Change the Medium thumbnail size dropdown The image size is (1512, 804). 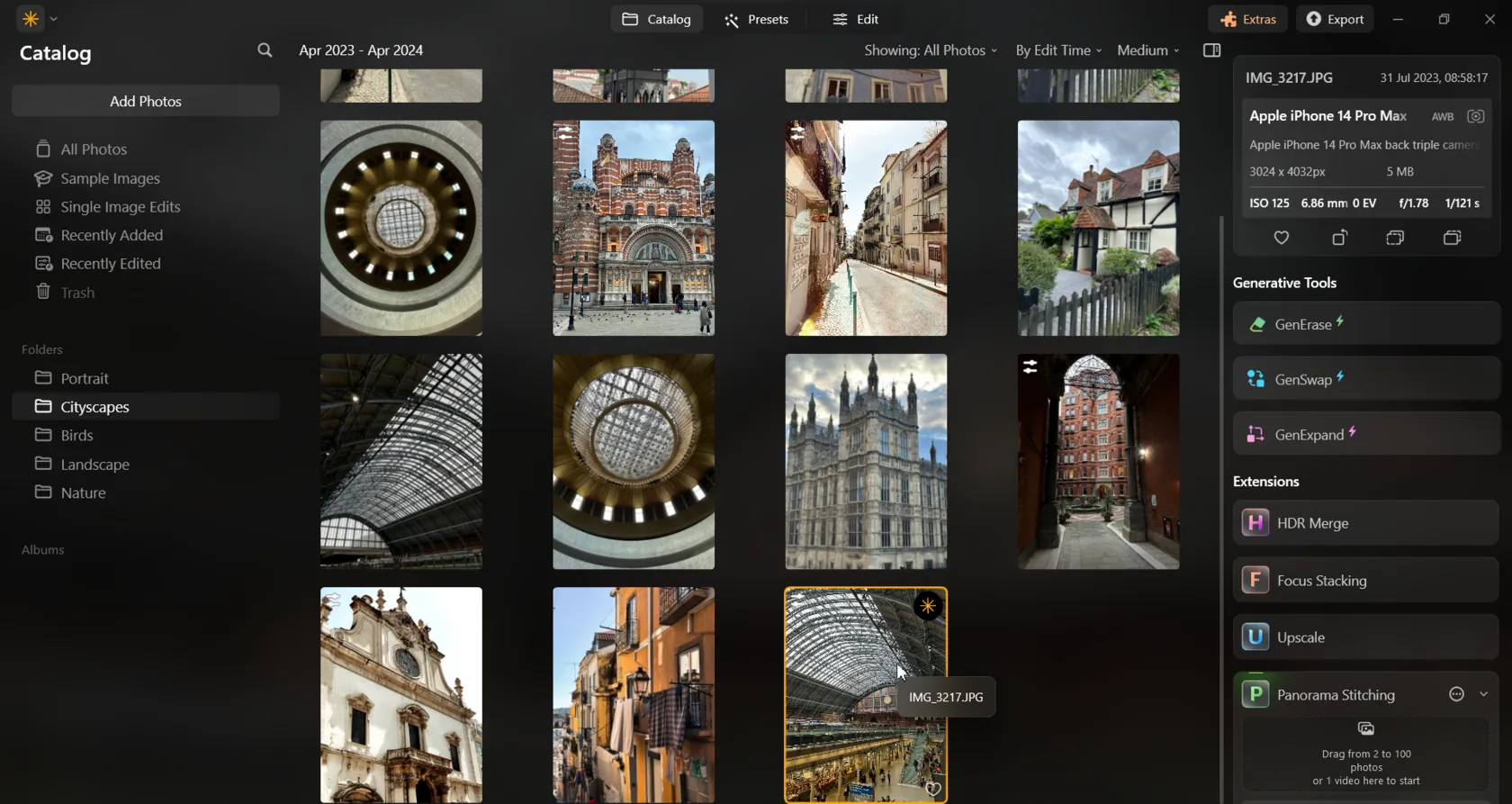(x=1147, y=50)
